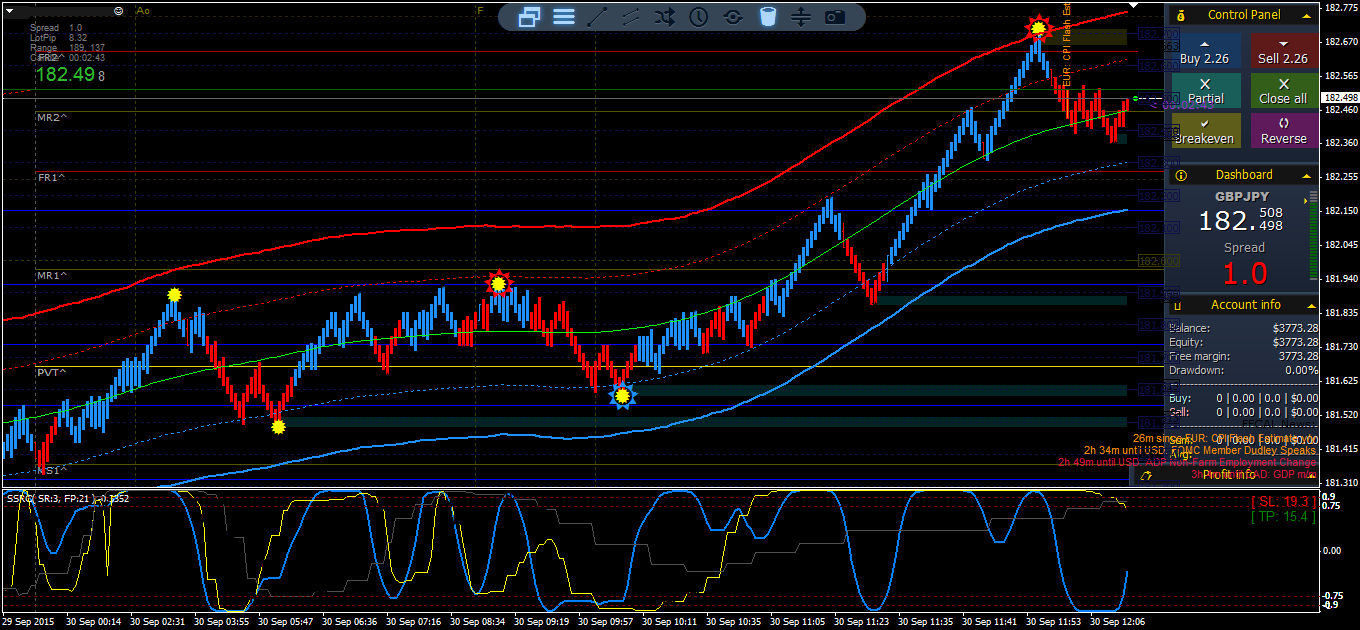Click the Sell 2.26 button
The image size is (1360, 630).
click(1283, 52)
